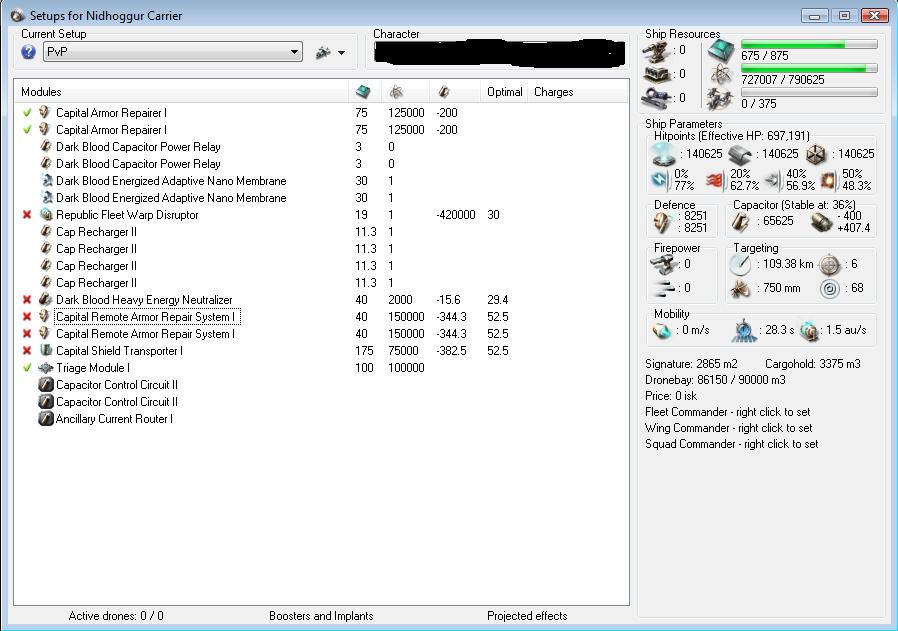Click powergrid usage bar 727007 / 790625
Image resolution: width=898 pixels, height=631 pixels.
809,68
